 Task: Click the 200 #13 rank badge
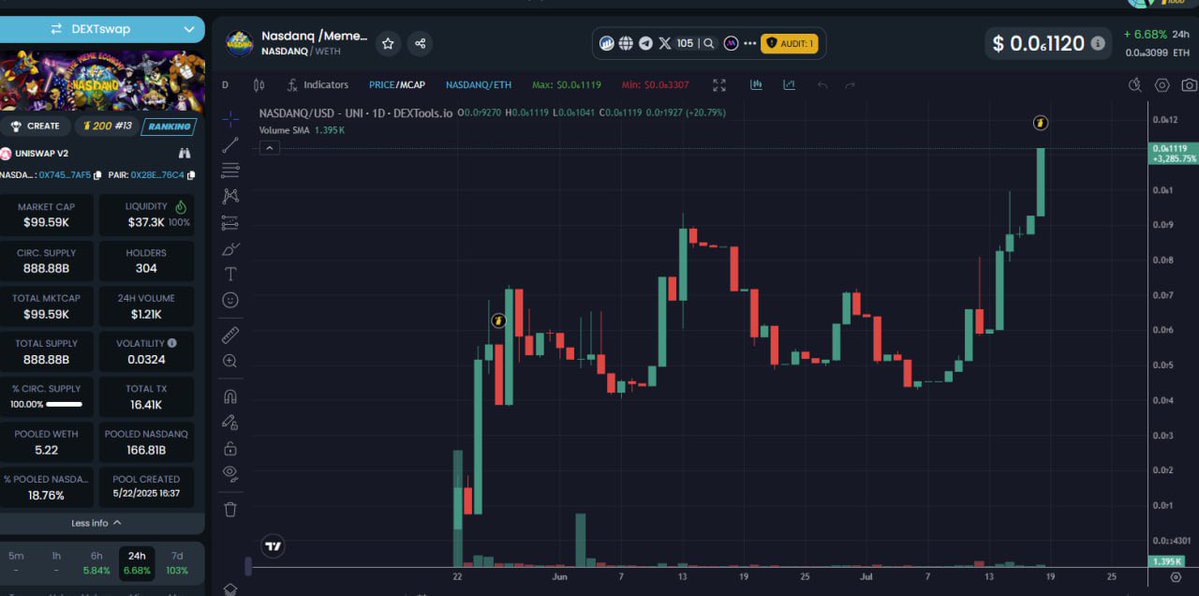(106, 126)
